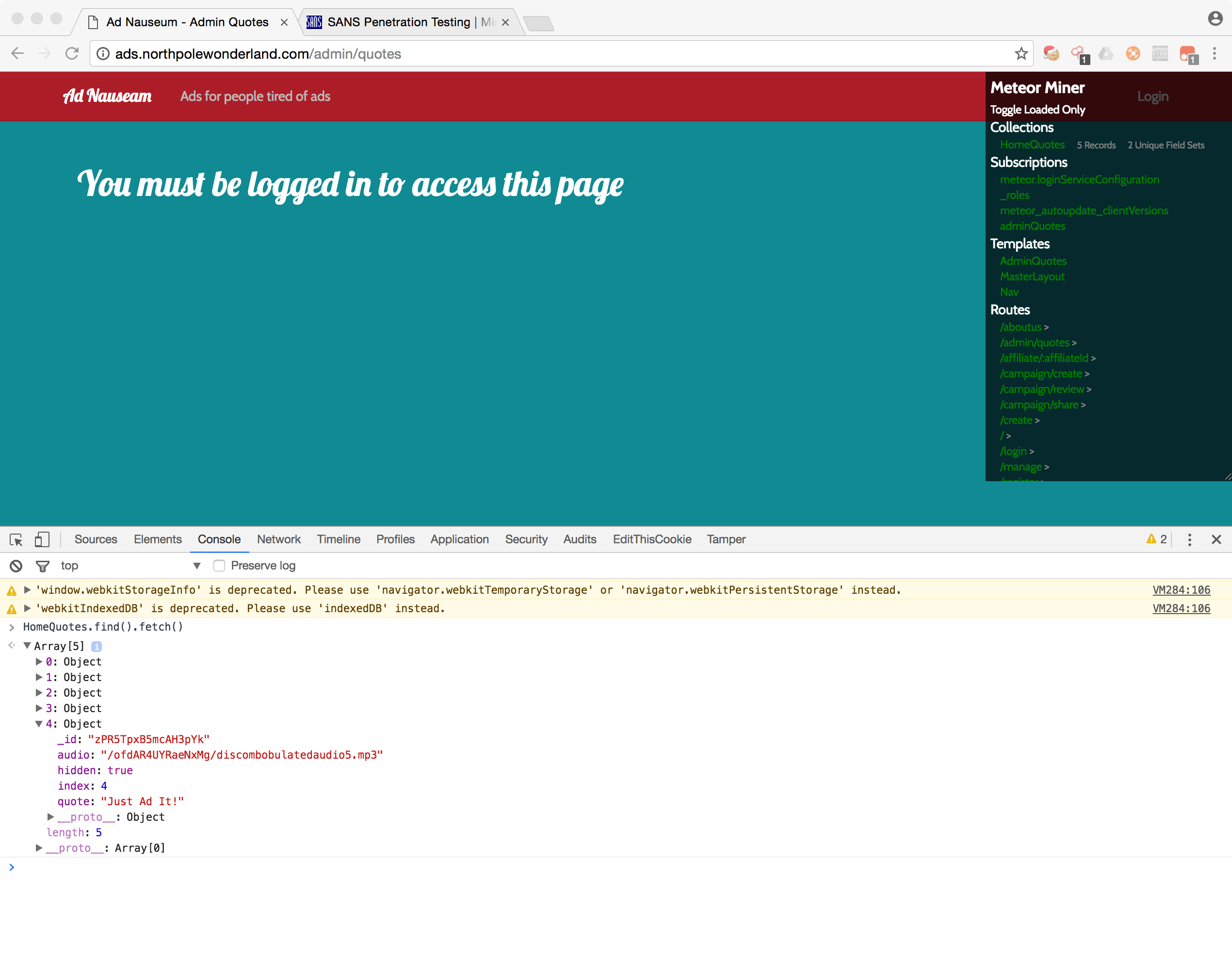1232x975 pixels.
Task: Click the clear console icon
Action: coord(17,565)
